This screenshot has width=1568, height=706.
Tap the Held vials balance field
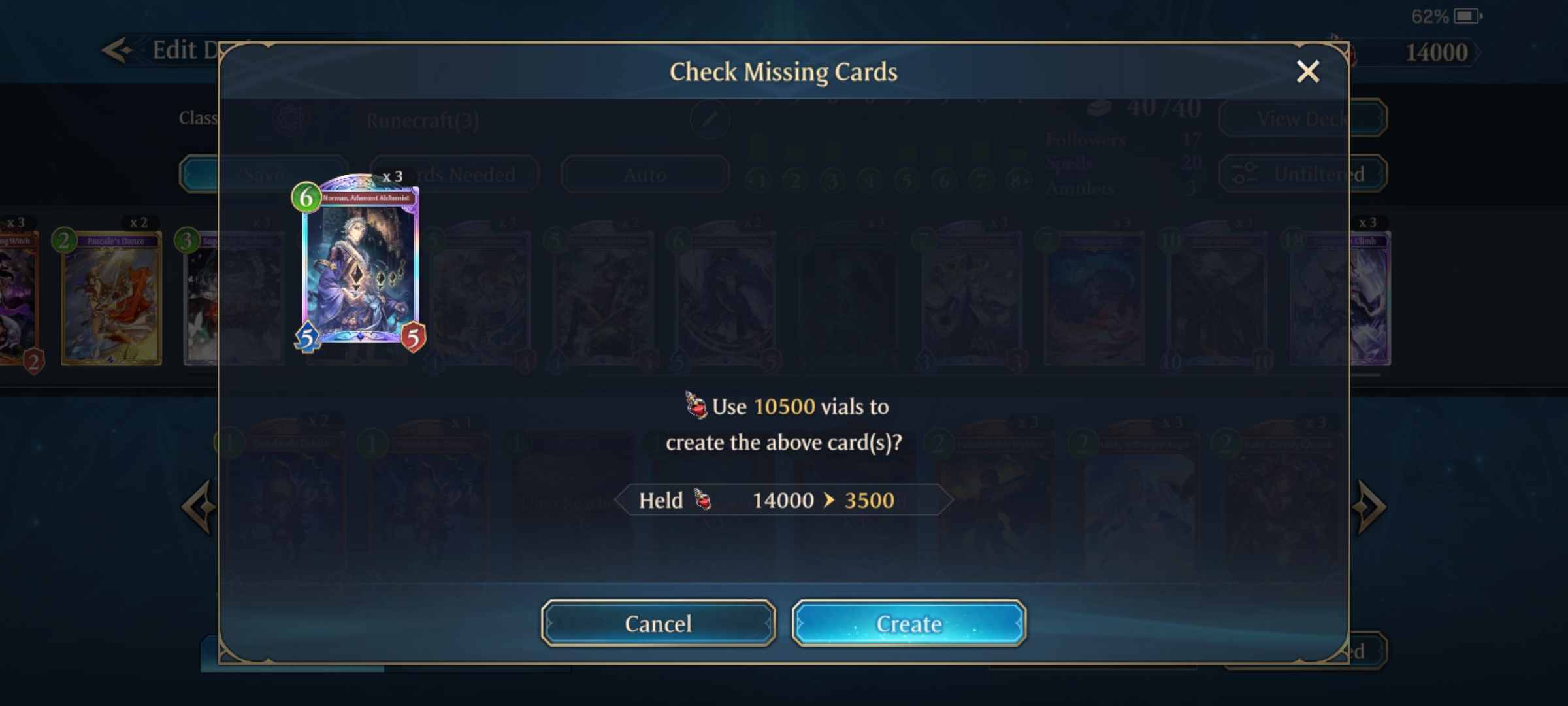tap(784, 500)
